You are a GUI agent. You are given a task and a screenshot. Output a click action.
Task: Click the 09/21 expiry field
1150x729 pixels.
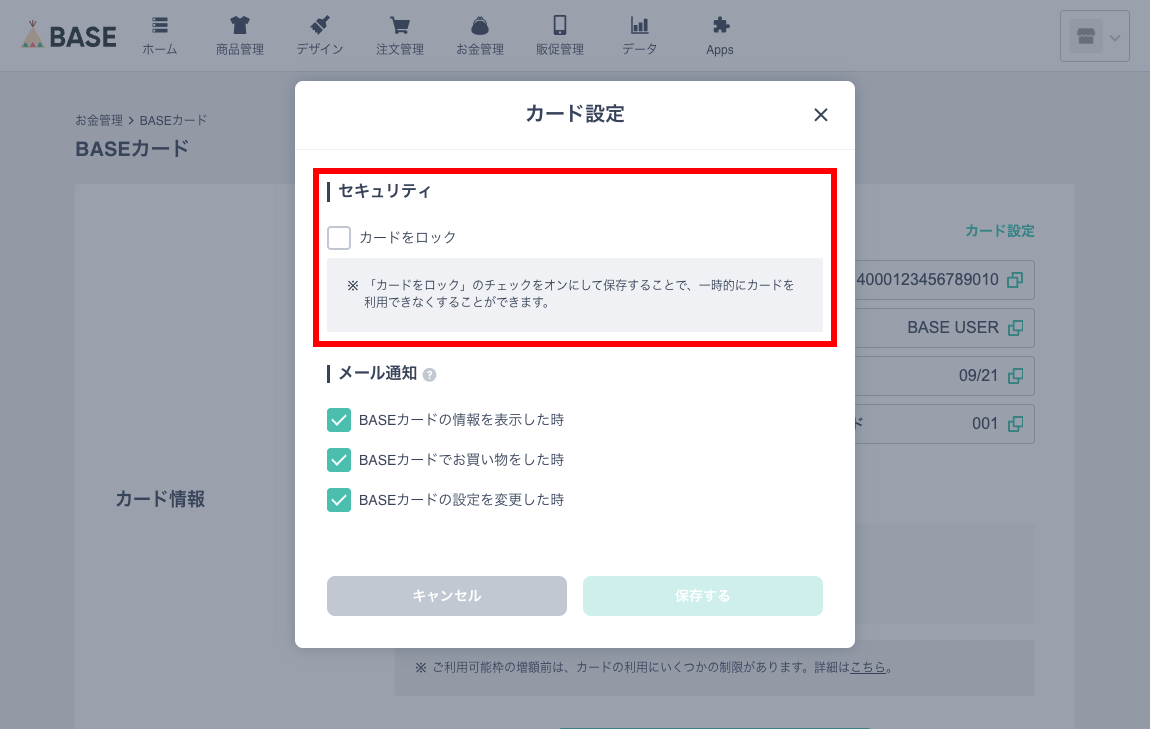(945, 376)
